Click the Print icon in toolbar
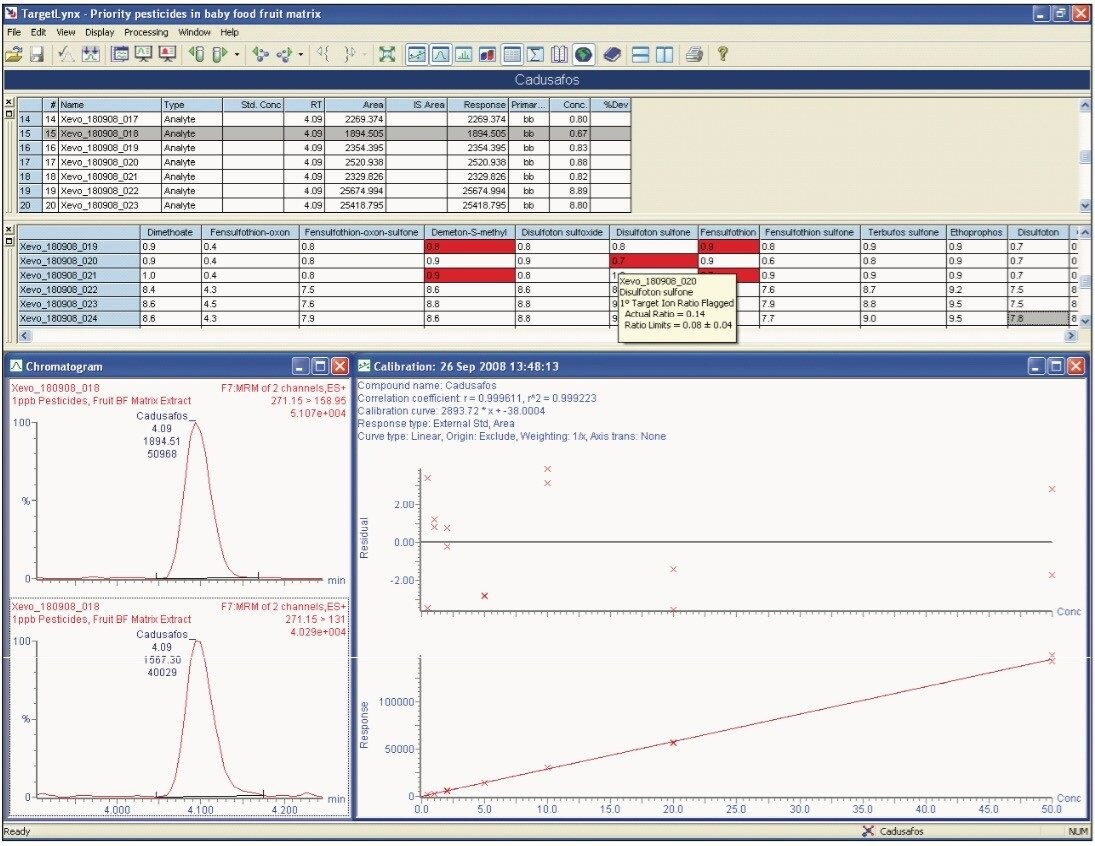Screen dimensions: 1095x846 [695, 54]
